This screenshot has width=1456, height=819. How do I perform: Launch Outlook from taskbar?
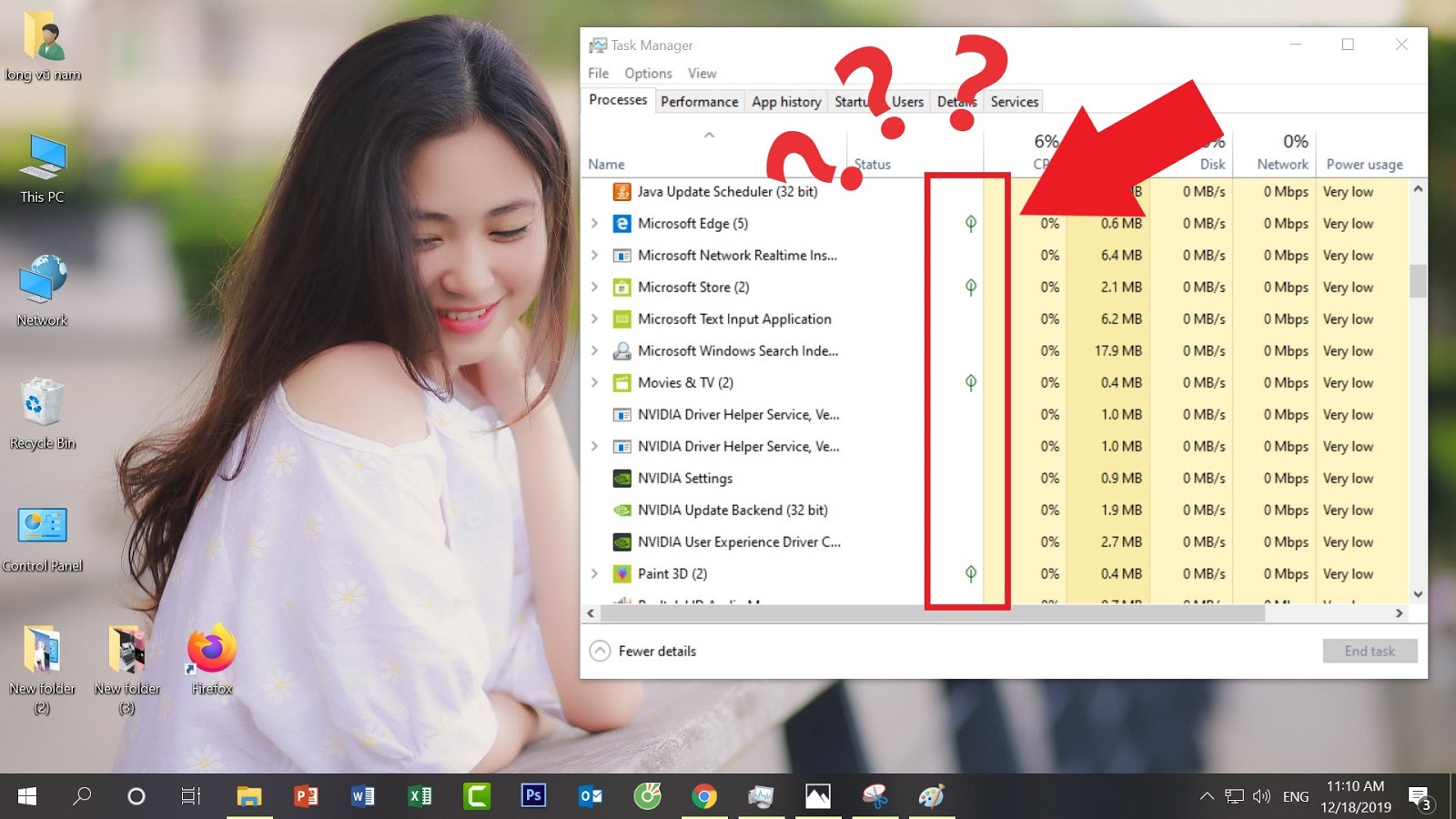(x=590, y=796)
